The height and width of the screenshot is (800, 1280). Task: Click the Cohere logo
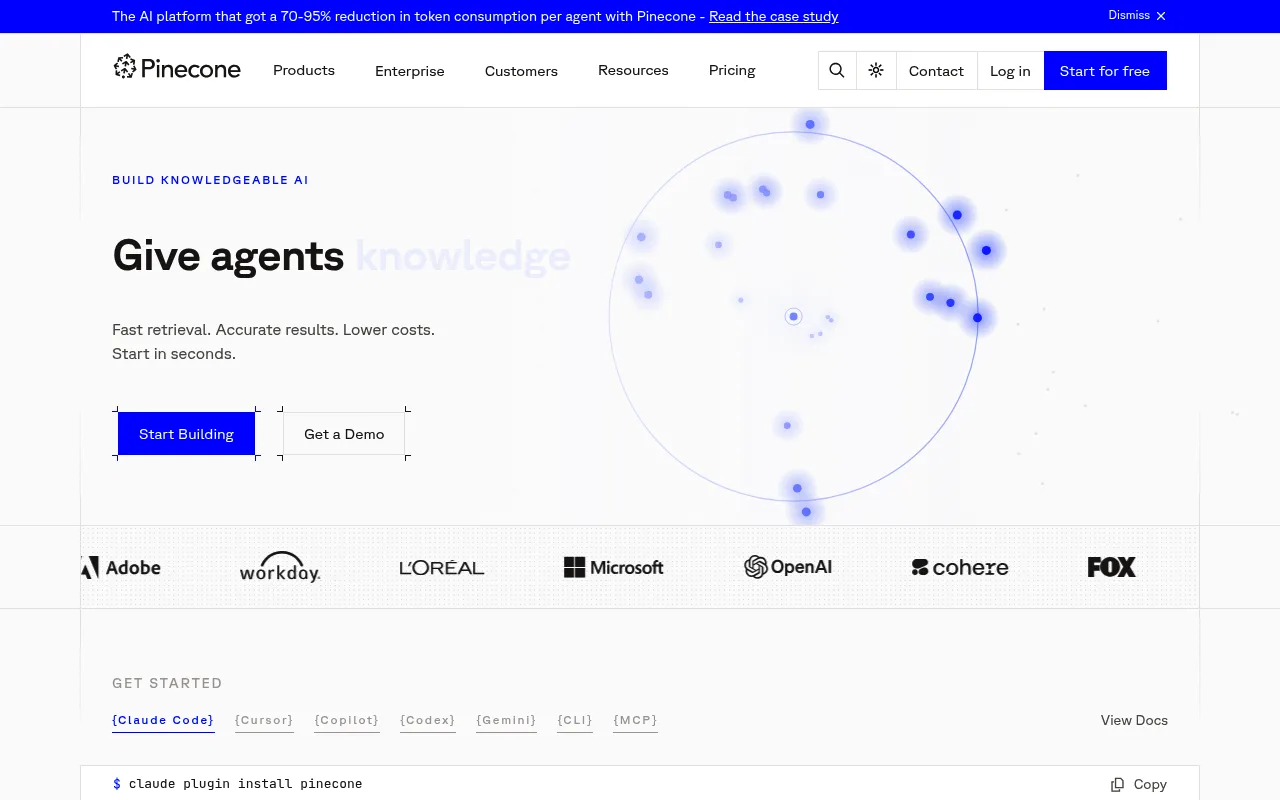pos(960,567)
